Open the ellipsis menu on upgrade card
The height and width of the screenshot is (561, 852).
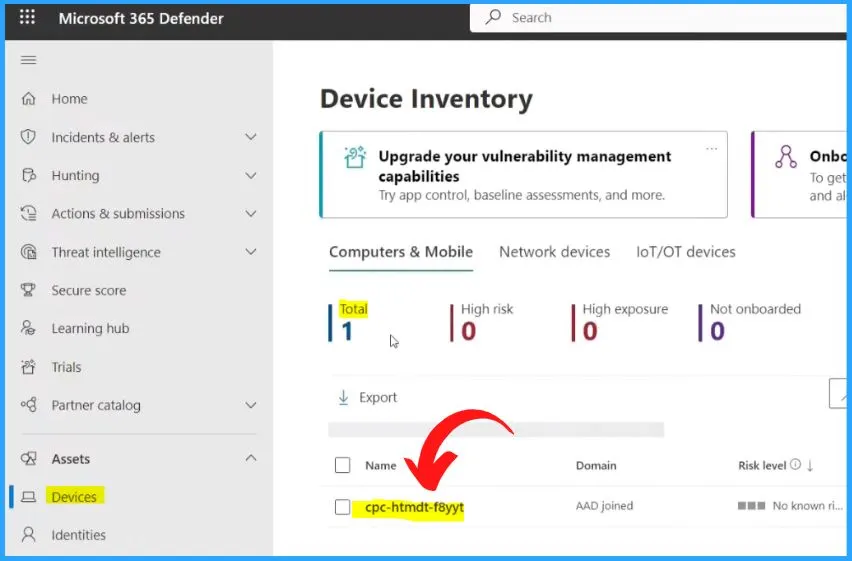(711, 148)
